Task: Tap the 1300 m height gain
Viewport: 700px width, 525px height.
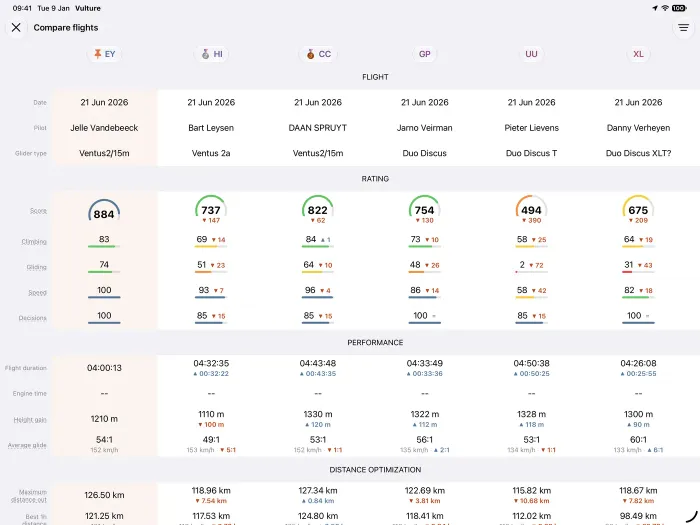Action: [x=638, y=414]
